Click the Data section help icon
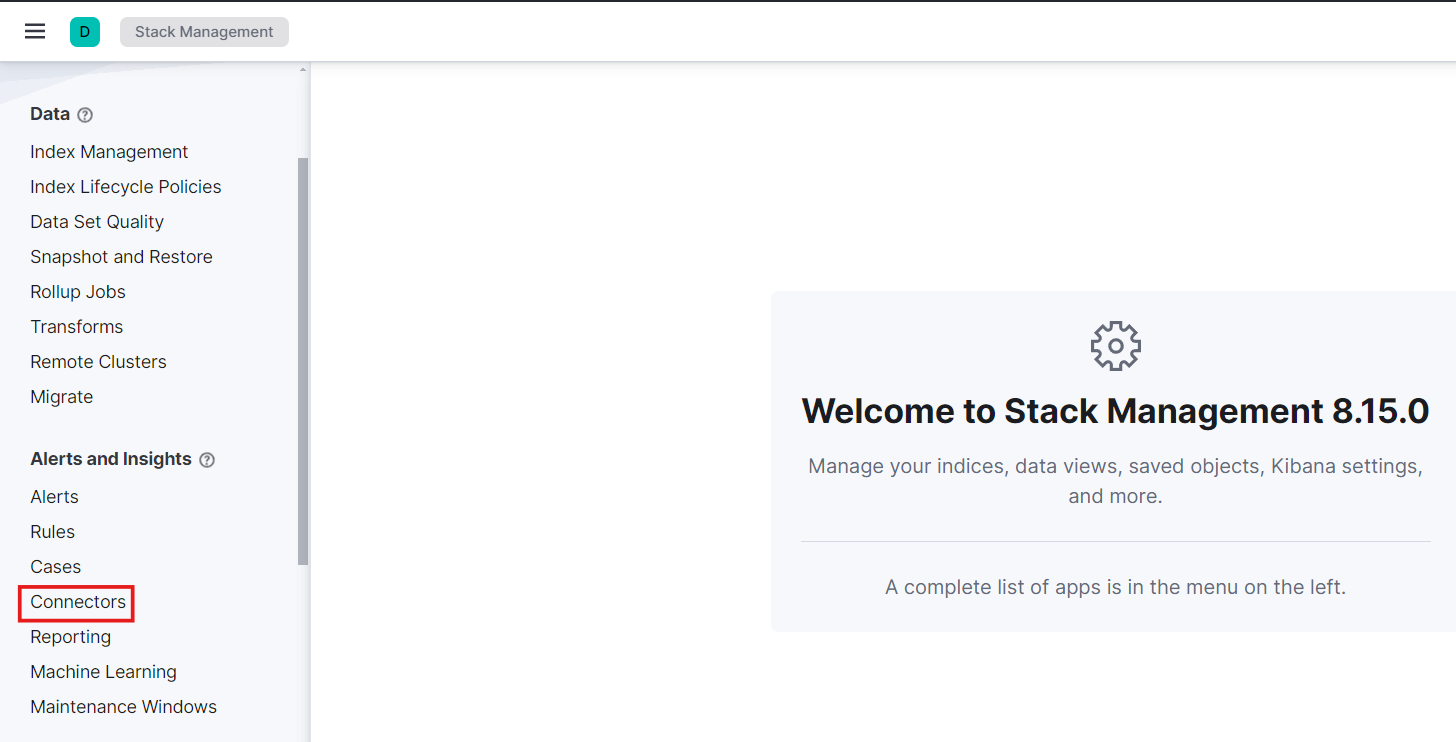Image resolution: width=1456 pixels, height=742 pixels. pos(85,115)
